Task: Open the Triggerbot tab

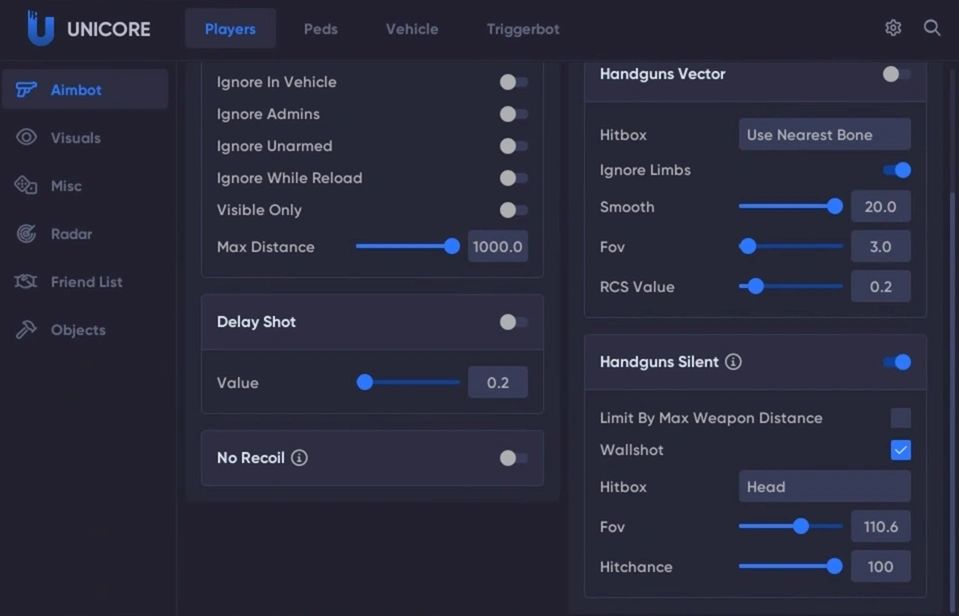Action: pyautogui.click(x=523, y=29)
